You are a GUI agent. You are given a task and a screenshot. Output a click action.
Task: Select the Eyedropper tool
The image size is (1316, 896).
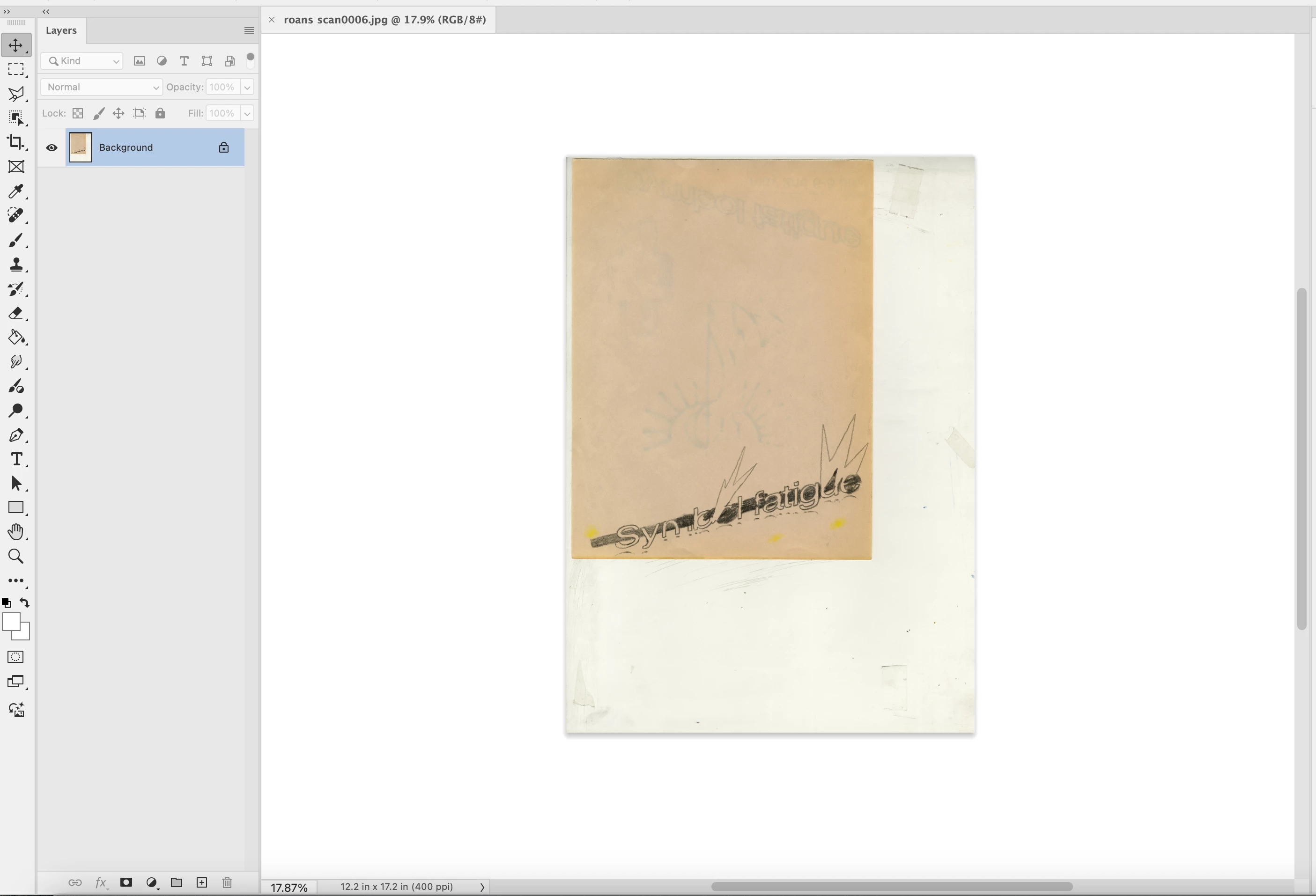pyautogui.click(x=15, y=191)
